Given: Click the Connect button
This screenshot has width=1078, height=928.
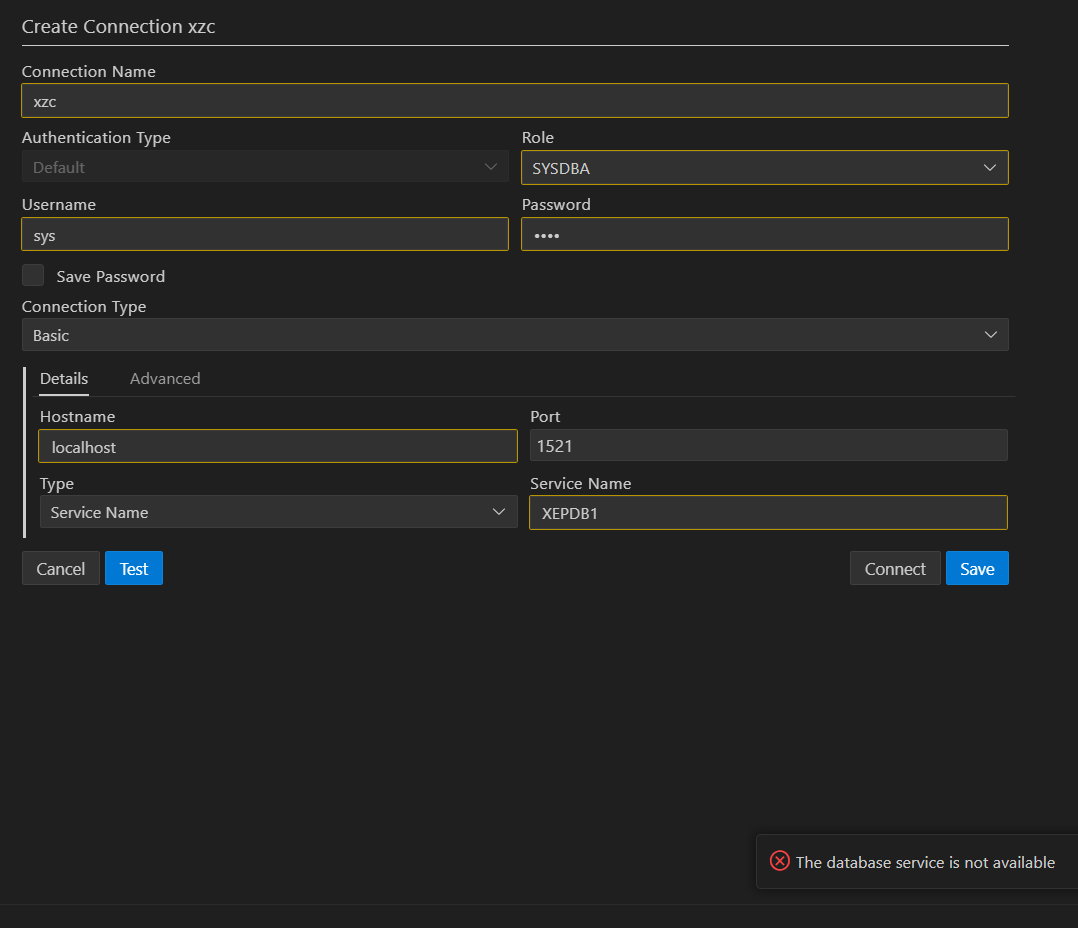Looking at the screenshot, I should point(894,568).
